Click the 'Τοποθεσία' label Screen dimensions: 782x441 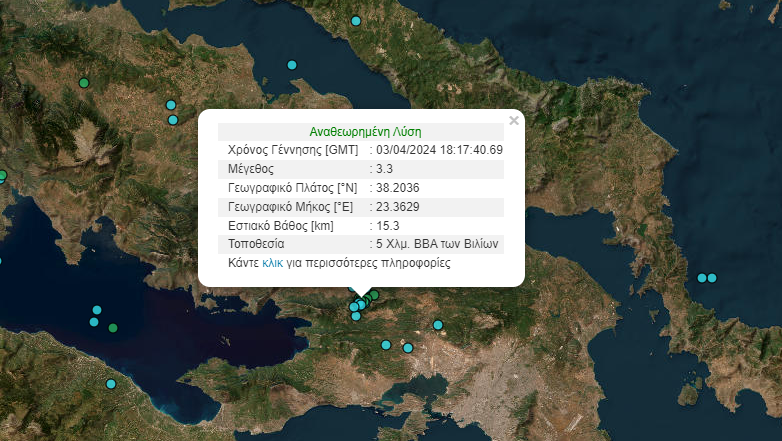[x=256, y=244]
